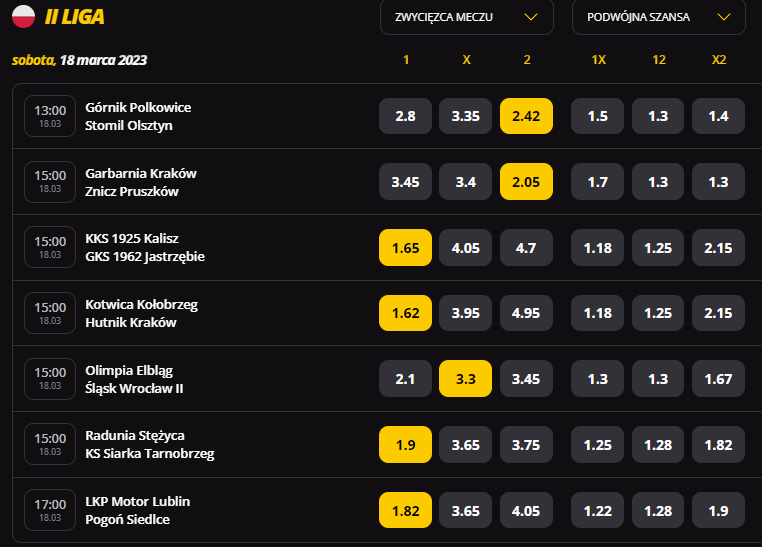Click the Polish flag icon beside II LIGA
Screen dimensions: 762x547
tap(23, 17)
